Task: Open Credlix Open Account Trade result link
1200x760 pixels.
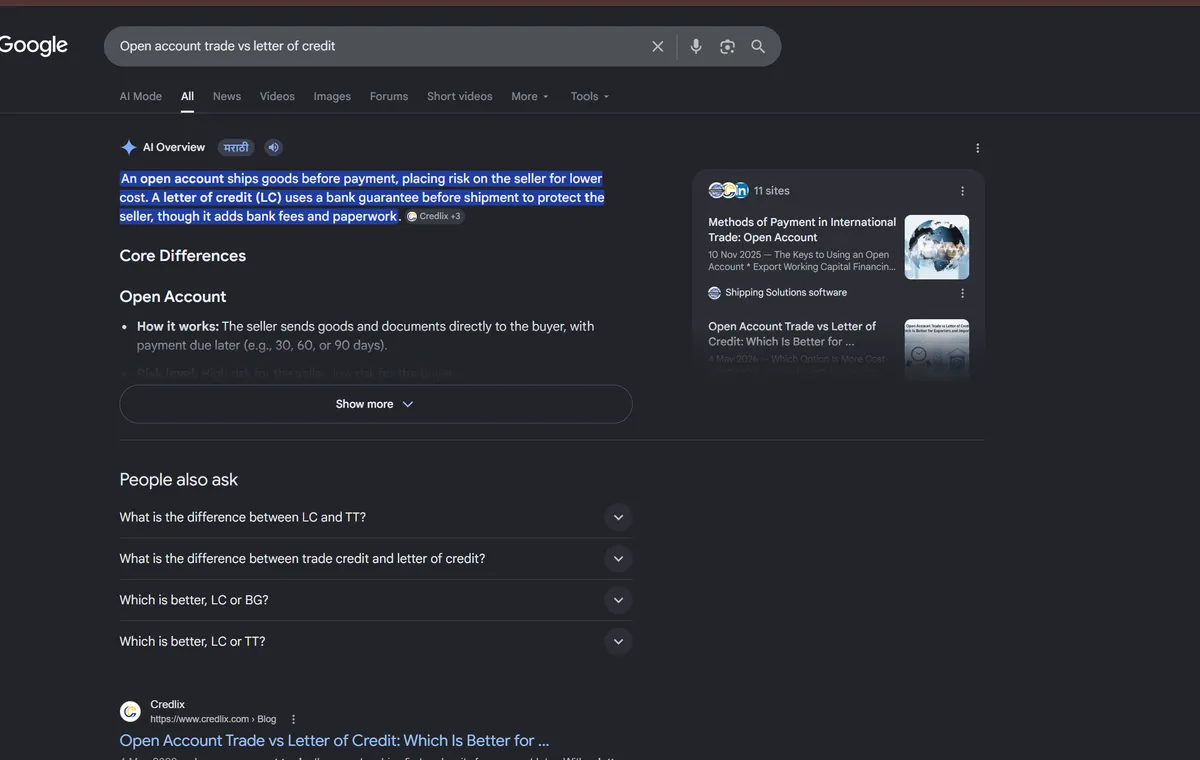Action: tap(334, 741)
